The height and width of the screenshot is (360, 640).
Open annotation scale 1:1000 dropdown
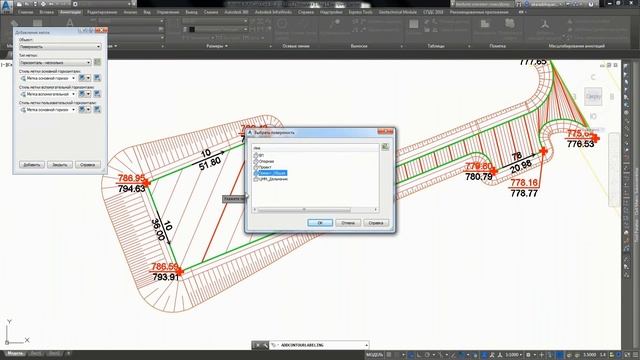(x=513, y=355)
